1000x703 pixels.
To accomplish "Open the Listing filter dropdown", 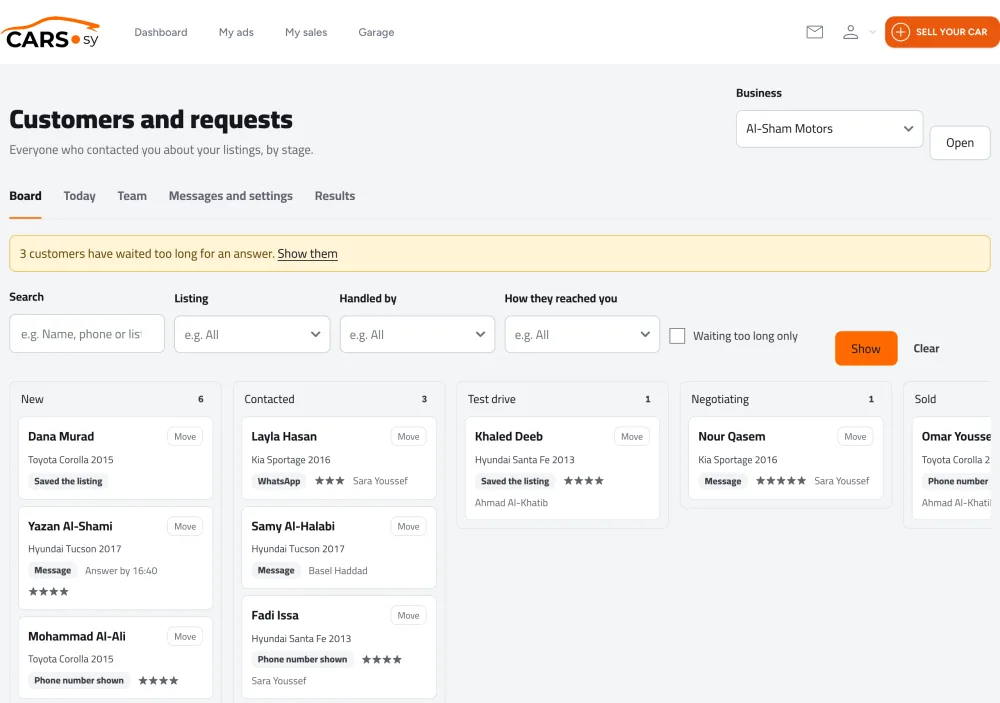I will coord(252,335).
